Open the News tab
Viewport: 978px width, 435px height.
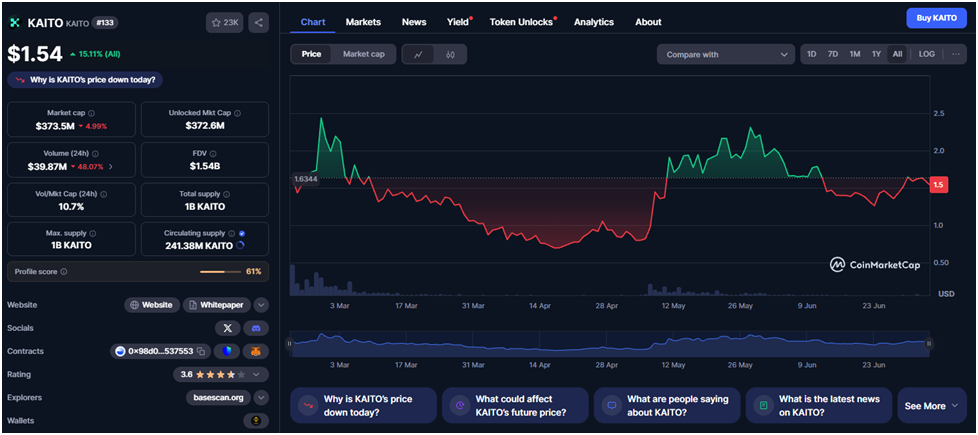[x=414, y=22]
